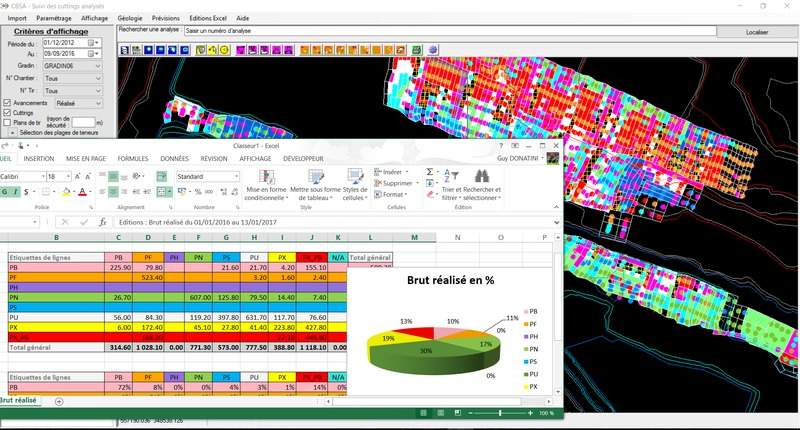Click the percent style icon in Excel

point(198,192)
